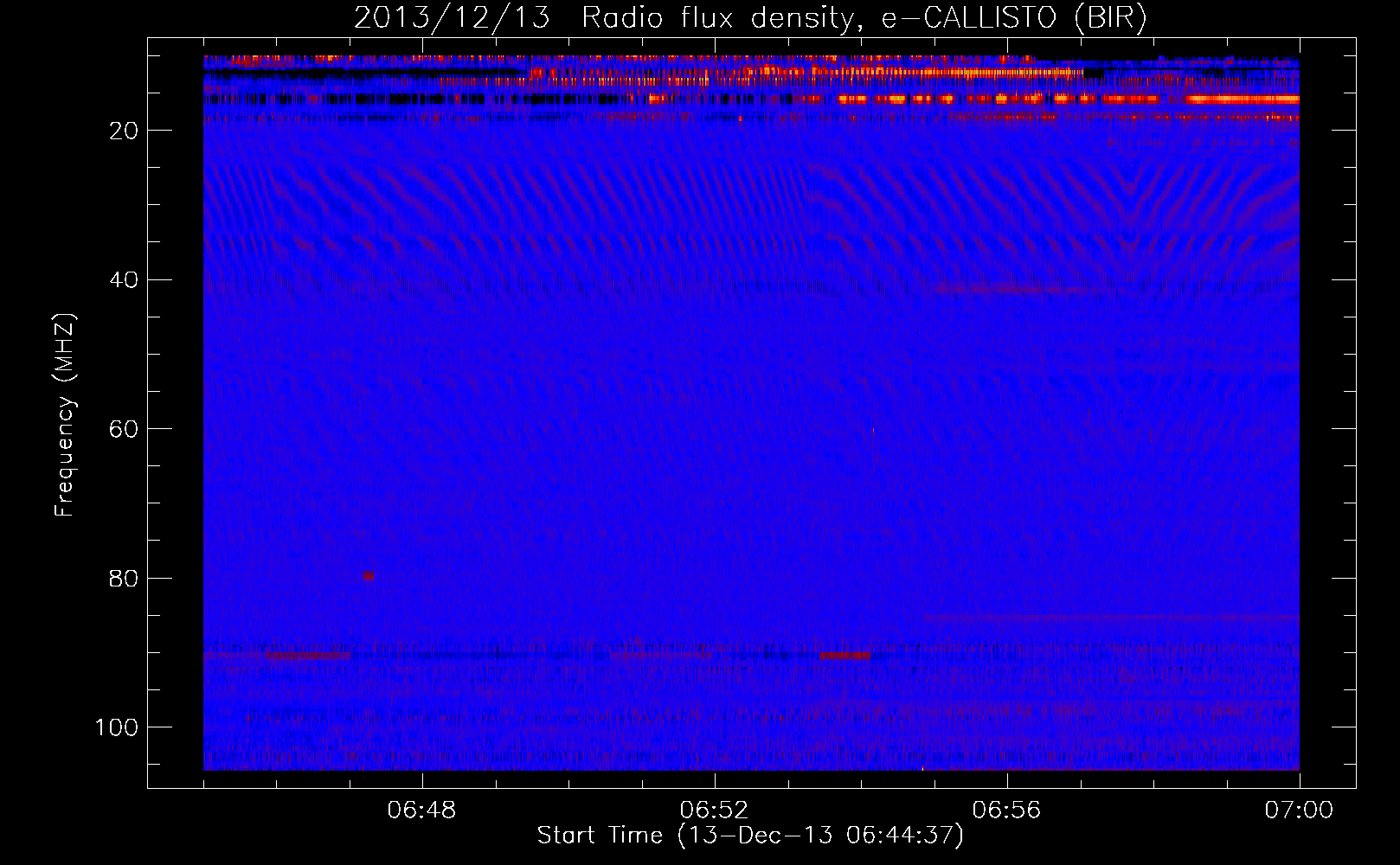Click the "06:56" time tick label
Viewport: 1400px width, 865px height.
click(x=1007, y=811)
